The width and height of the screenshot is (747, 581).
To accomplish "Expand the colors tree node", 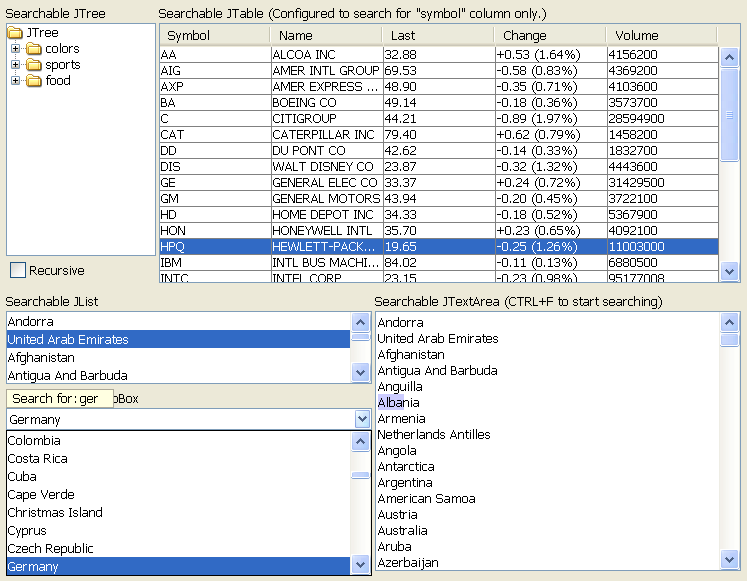I will point(15,49).
